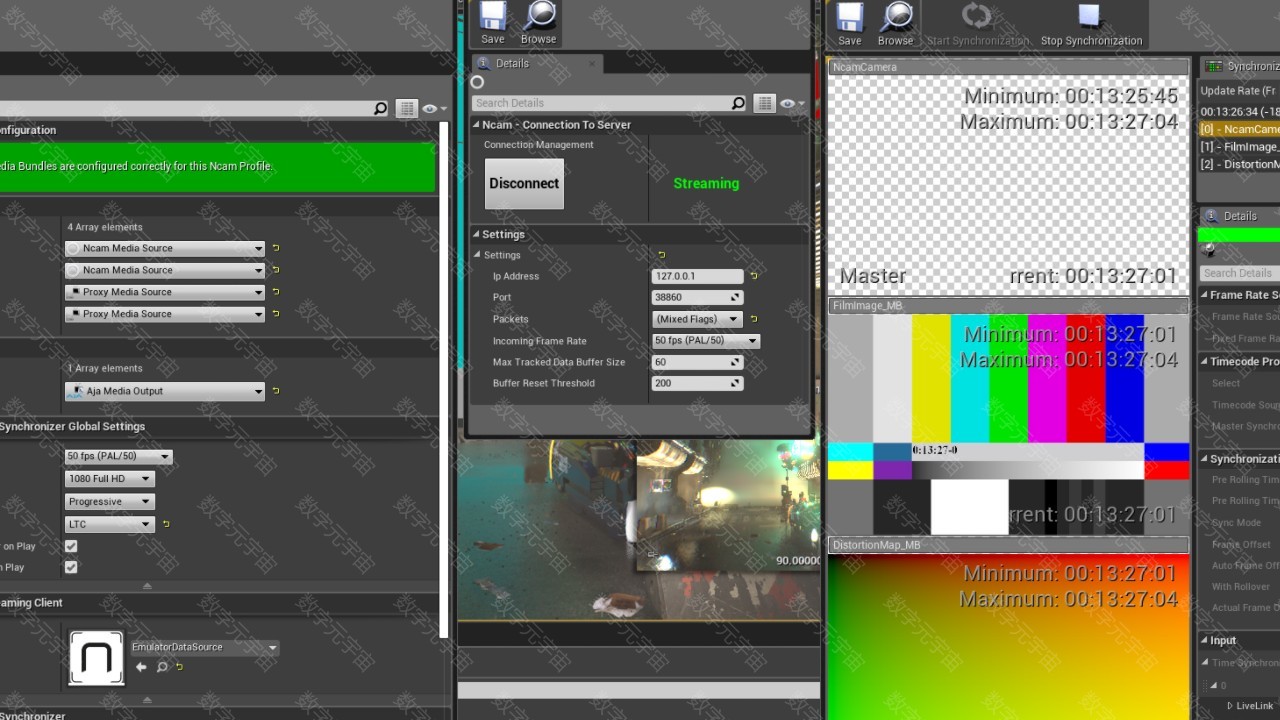Toggle the upper 'on Play' checkbox

coord(71,546)
